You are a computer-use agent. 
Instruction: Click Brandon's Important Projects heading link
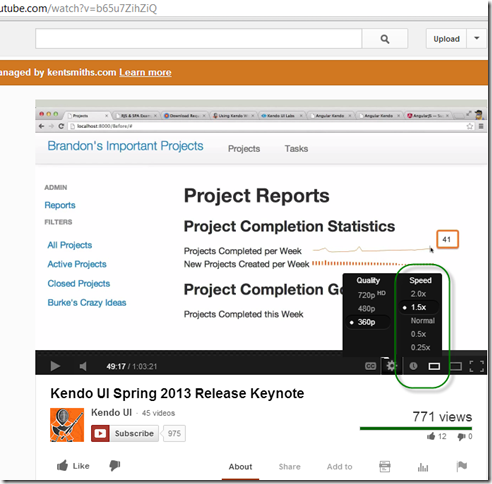[125, 146]
